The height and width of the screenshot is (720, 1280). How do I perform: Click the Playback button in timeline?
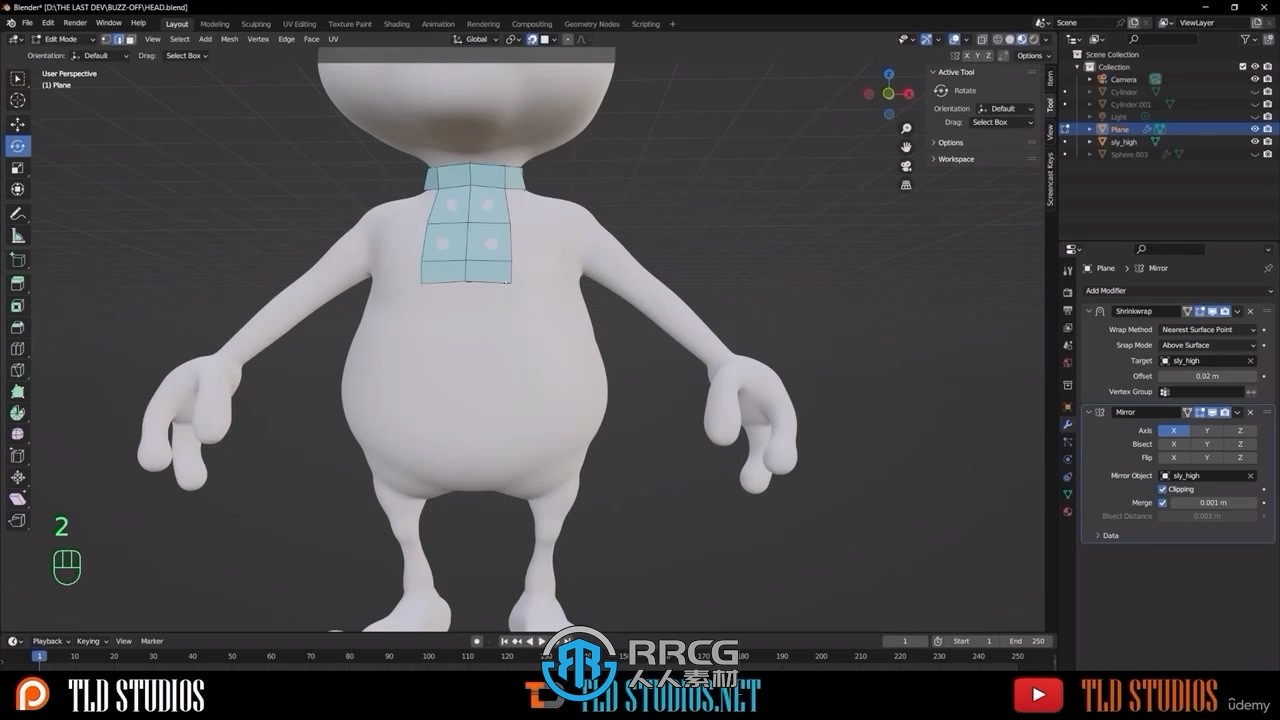50,641
